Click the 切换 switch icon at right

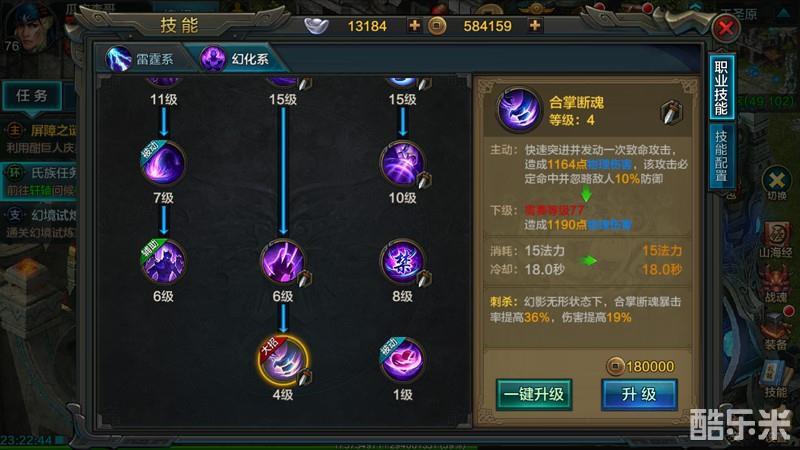tap(777, 183)
